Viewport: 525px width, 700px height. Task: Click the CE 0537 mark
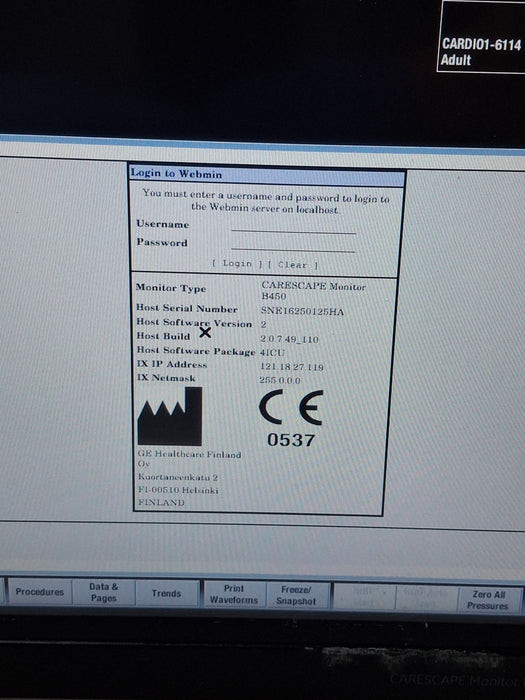tap(291, 418)
